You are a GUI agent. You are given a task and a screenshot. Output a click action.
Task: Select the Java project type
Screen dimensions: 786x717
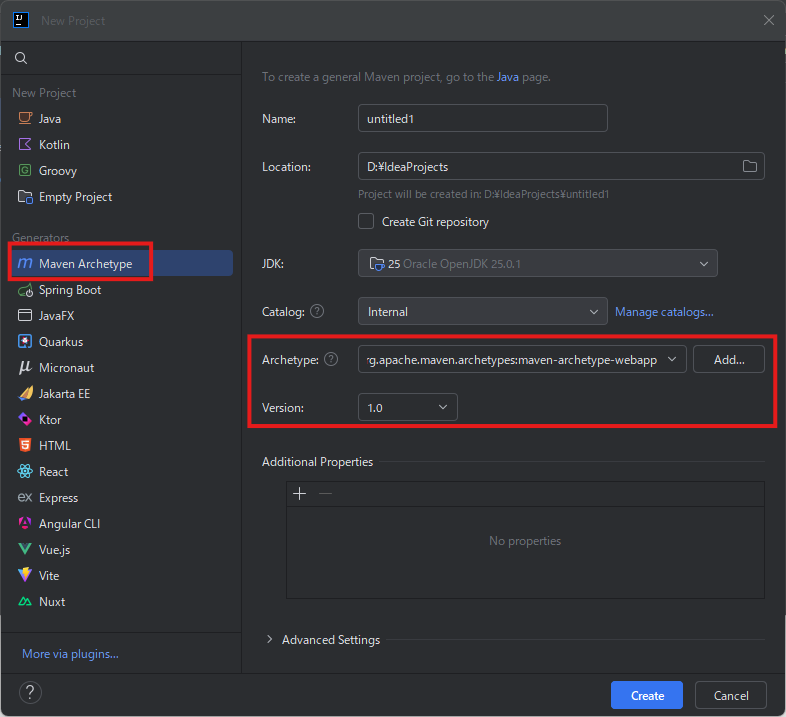[x=122, y=119]
